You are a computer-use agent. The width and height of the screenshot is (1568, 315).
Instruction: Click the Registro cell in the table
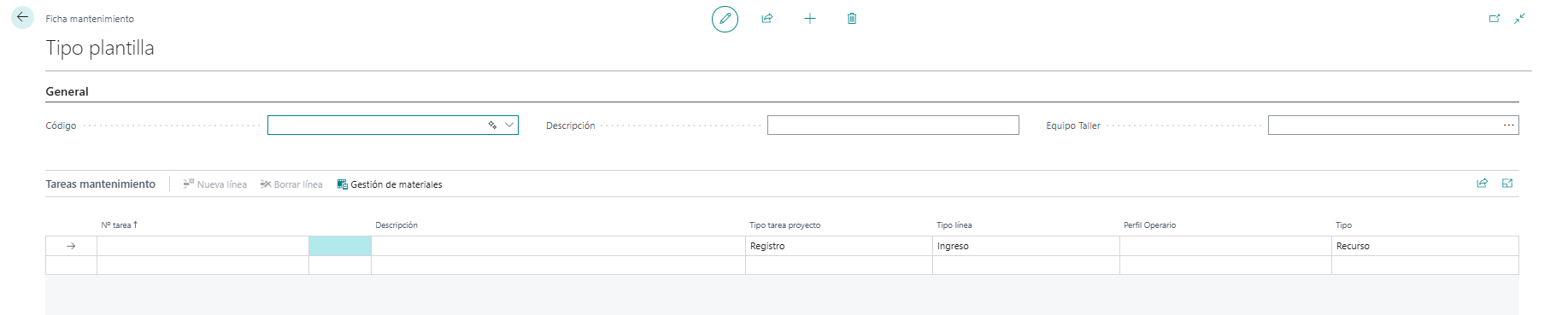pyautogui.click(x=839, y=246)
